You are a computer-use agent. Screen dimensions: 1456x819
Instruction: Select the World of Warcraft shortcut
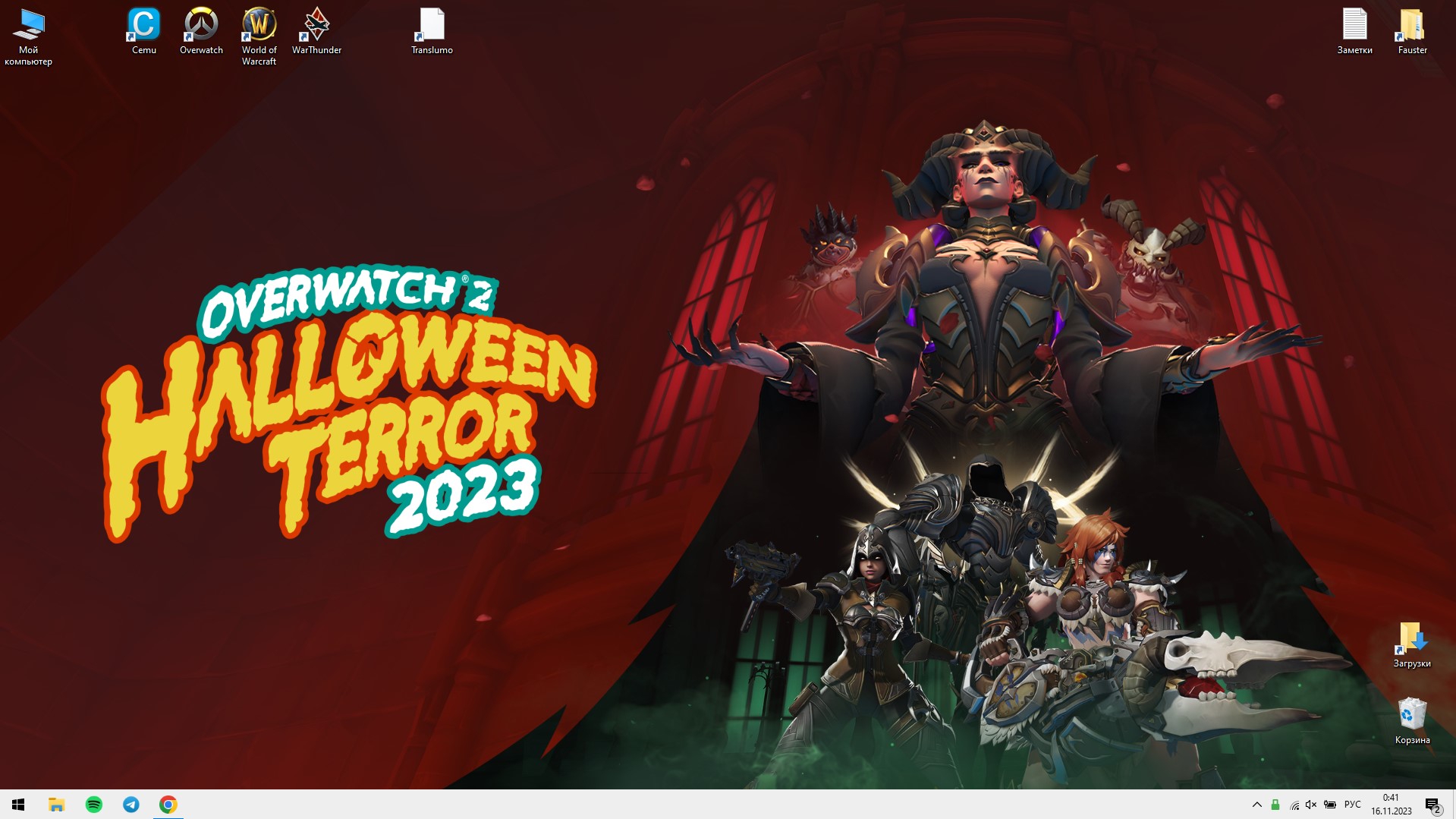point(259,36)
